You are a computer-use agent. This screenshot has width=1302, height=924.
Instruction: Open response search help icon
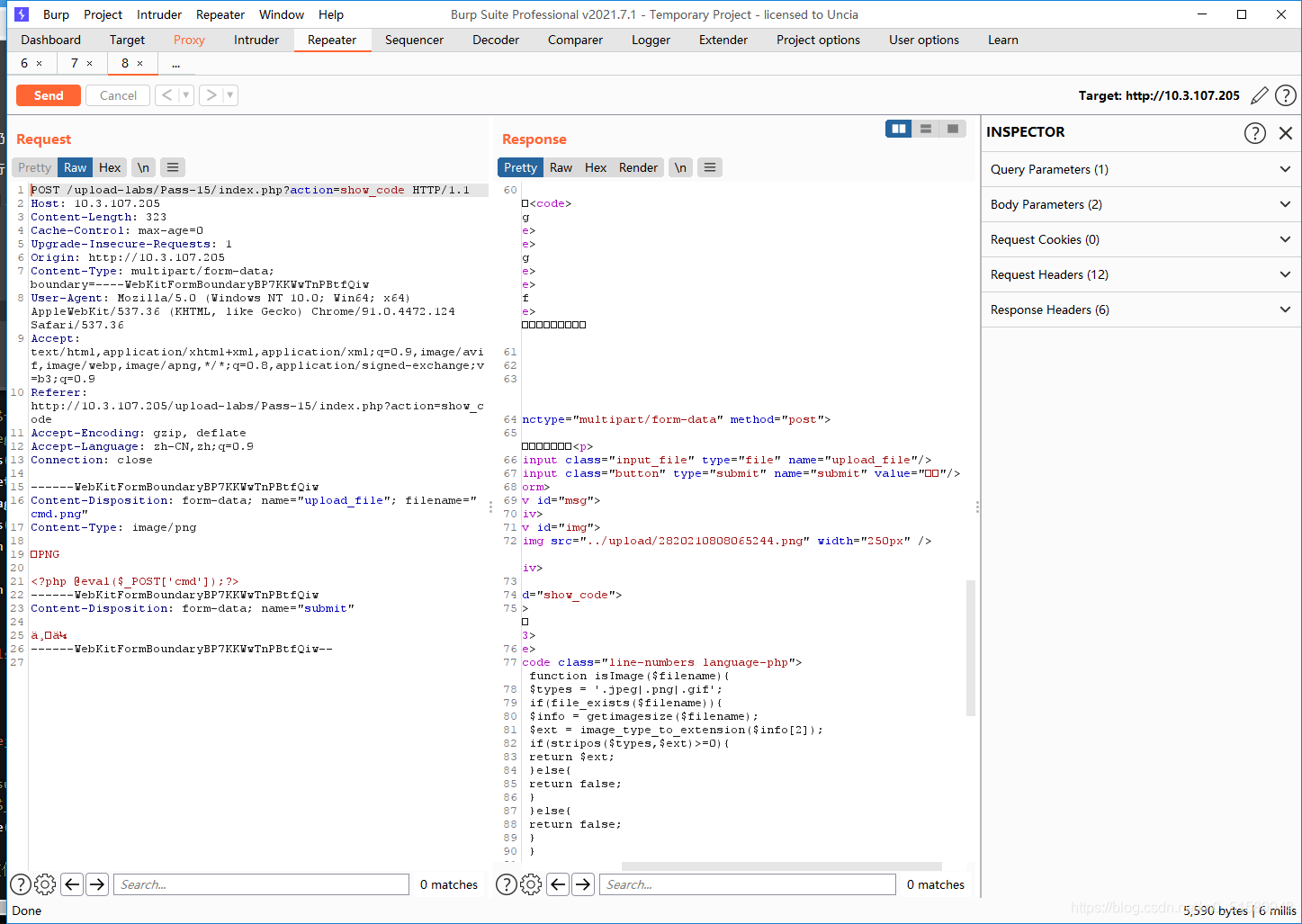point(507,884)
